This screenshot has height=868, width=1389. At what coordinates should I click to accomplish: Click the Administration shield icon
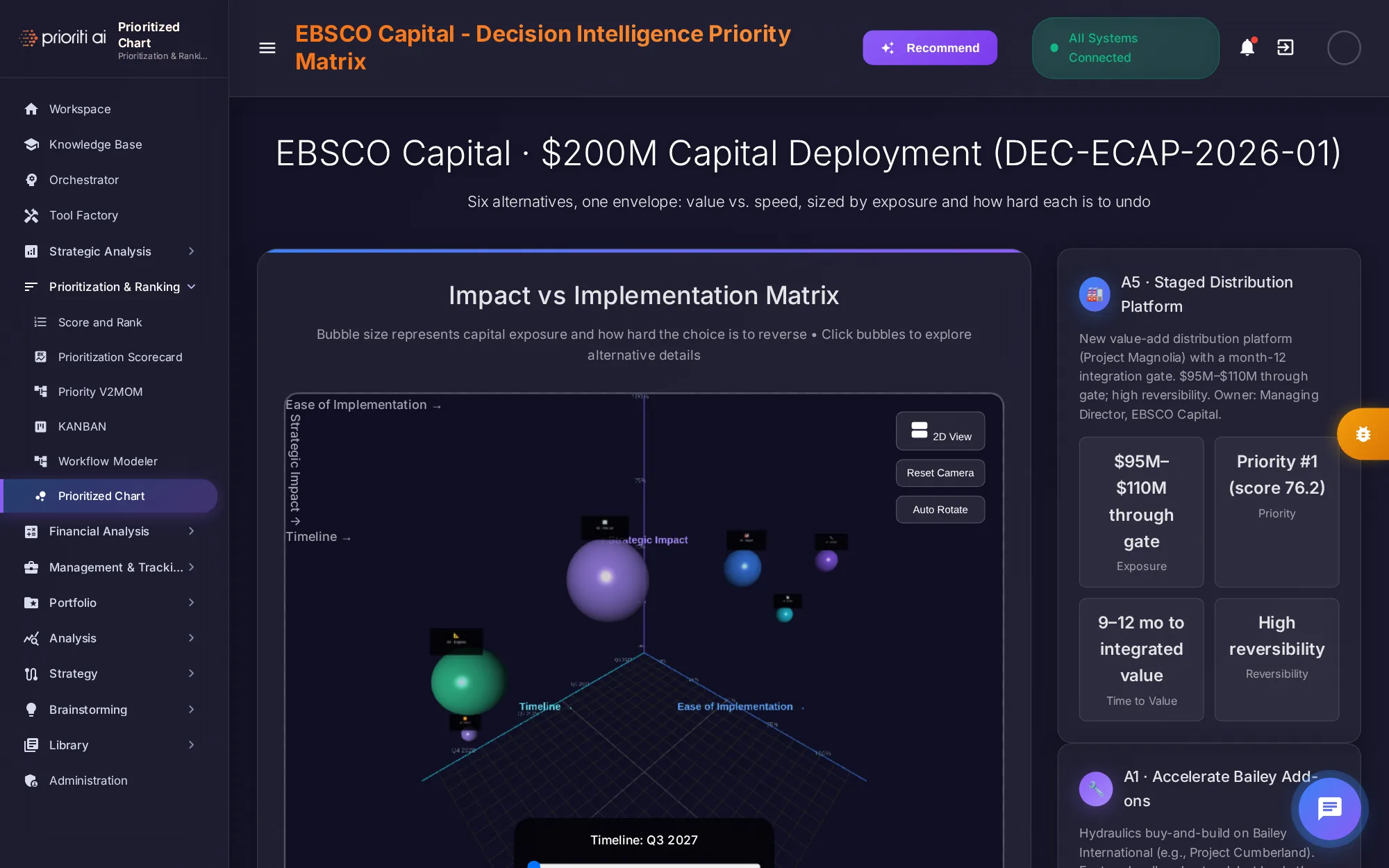(x=31, y=781)
